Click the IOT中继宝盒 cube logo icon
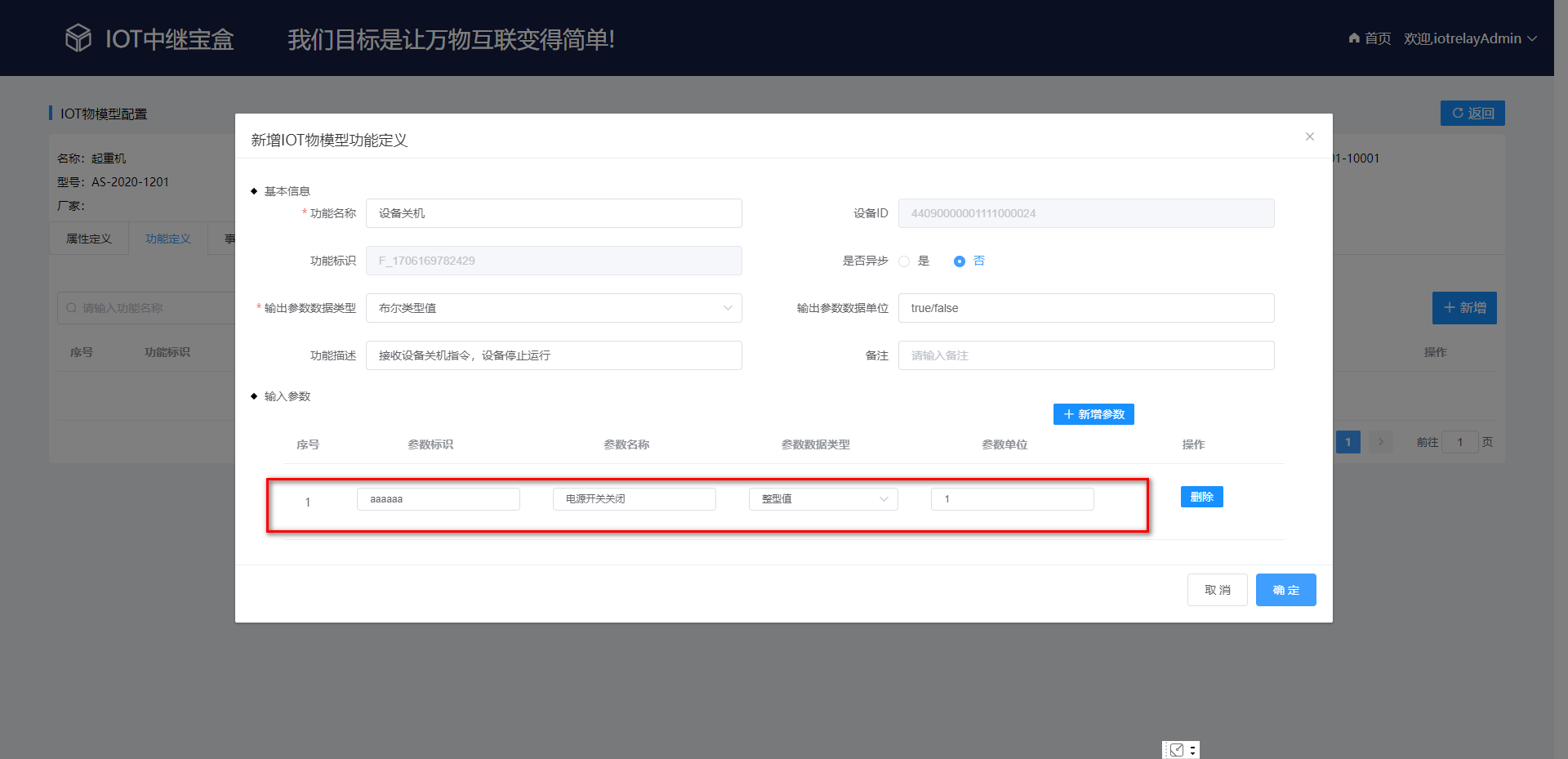Screen dimensions: 1568x759 click(78, 37)
